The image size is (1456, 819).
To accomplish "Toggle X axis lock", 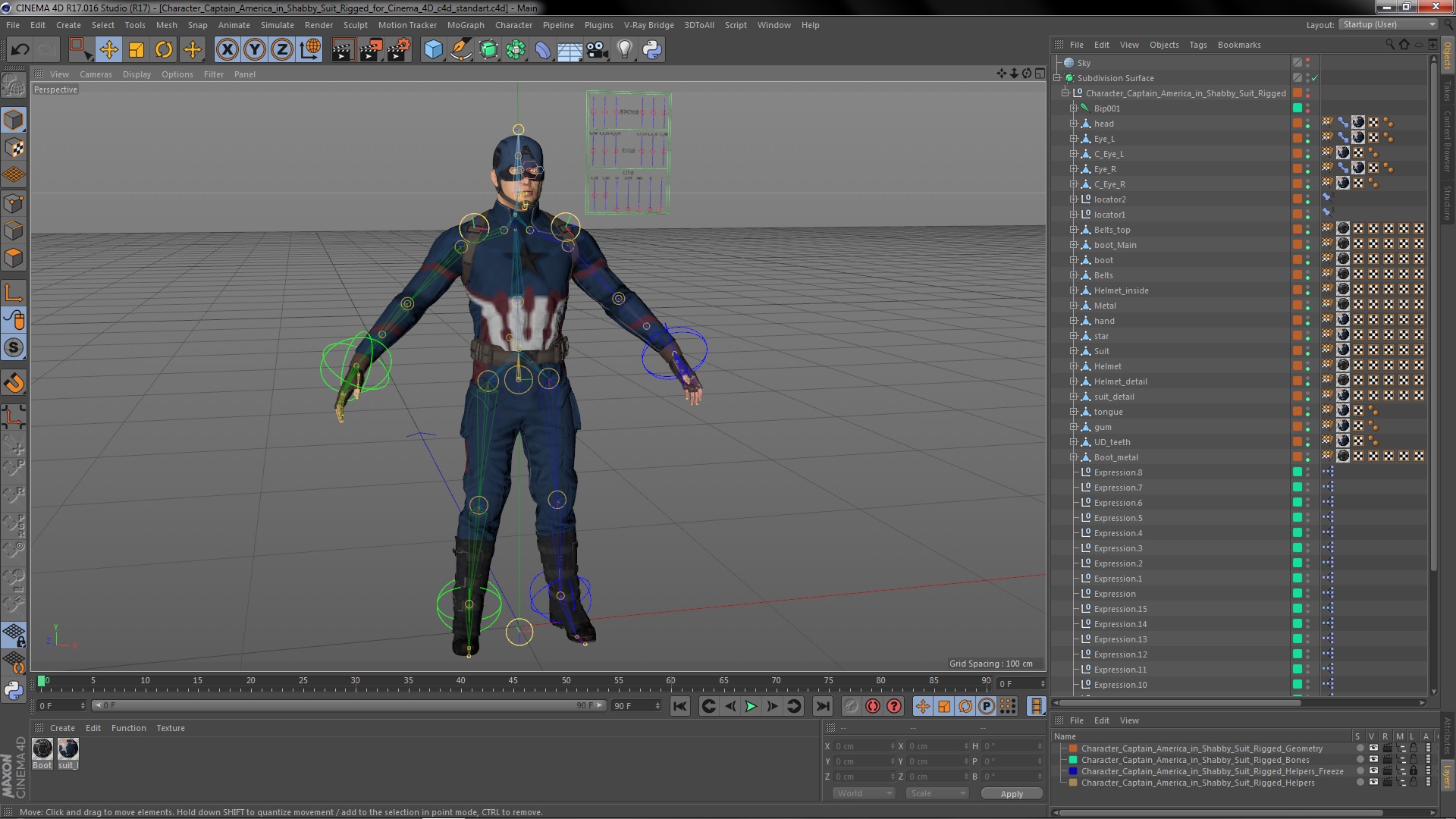I will click(227, 50).
